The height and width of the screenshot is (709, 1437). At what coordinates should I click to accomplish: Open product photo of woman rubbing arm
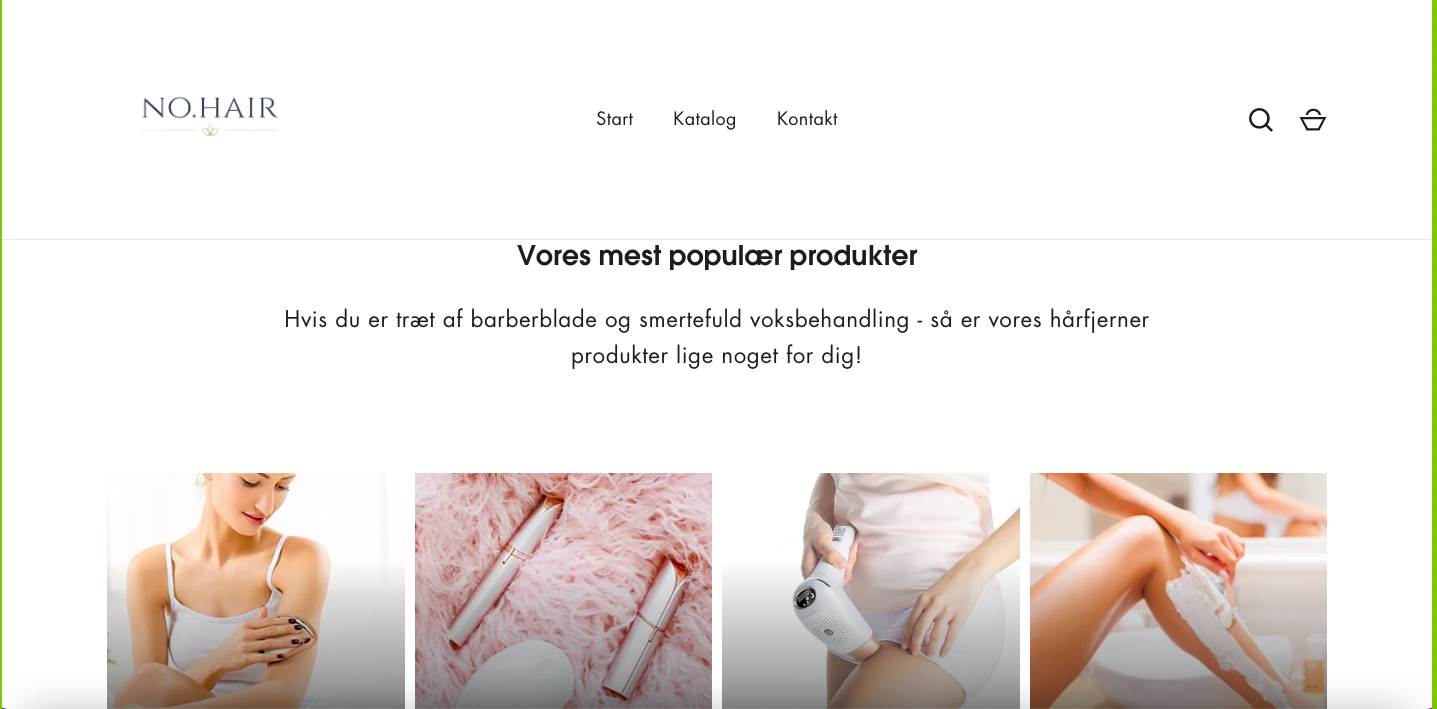(256, 591)
